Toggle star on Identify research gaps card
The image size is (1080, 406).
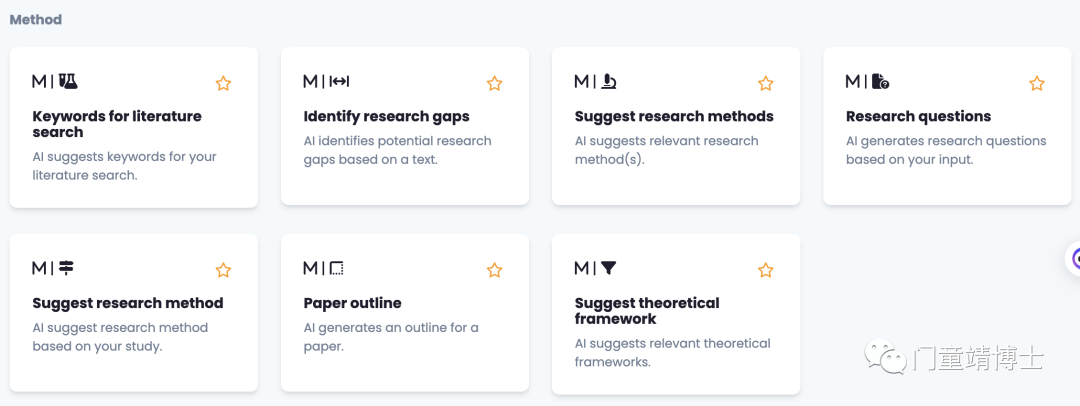point(495,83)
